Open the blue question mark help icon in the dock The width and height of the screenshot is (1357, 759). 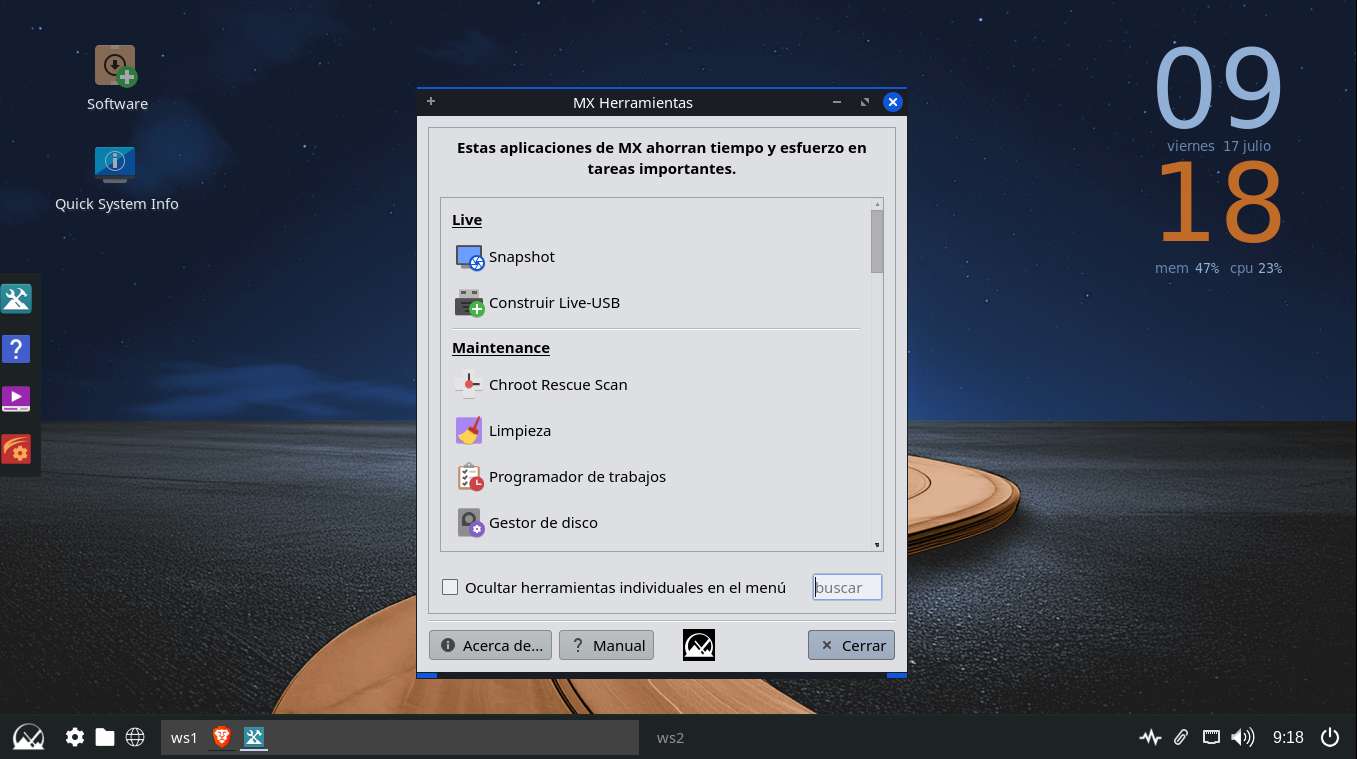16,349
